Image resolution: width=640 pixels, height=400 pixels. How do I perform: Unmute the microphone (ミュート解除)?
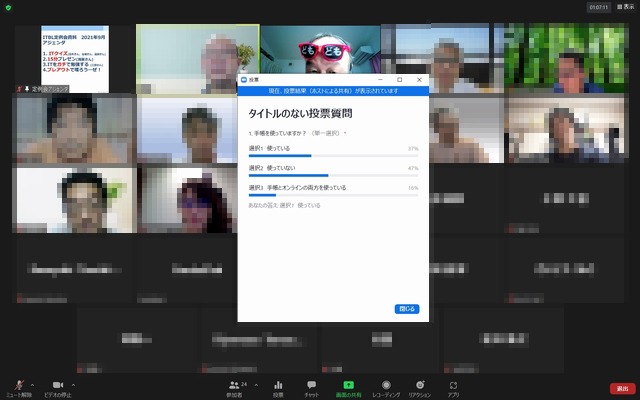click(18, 386)
